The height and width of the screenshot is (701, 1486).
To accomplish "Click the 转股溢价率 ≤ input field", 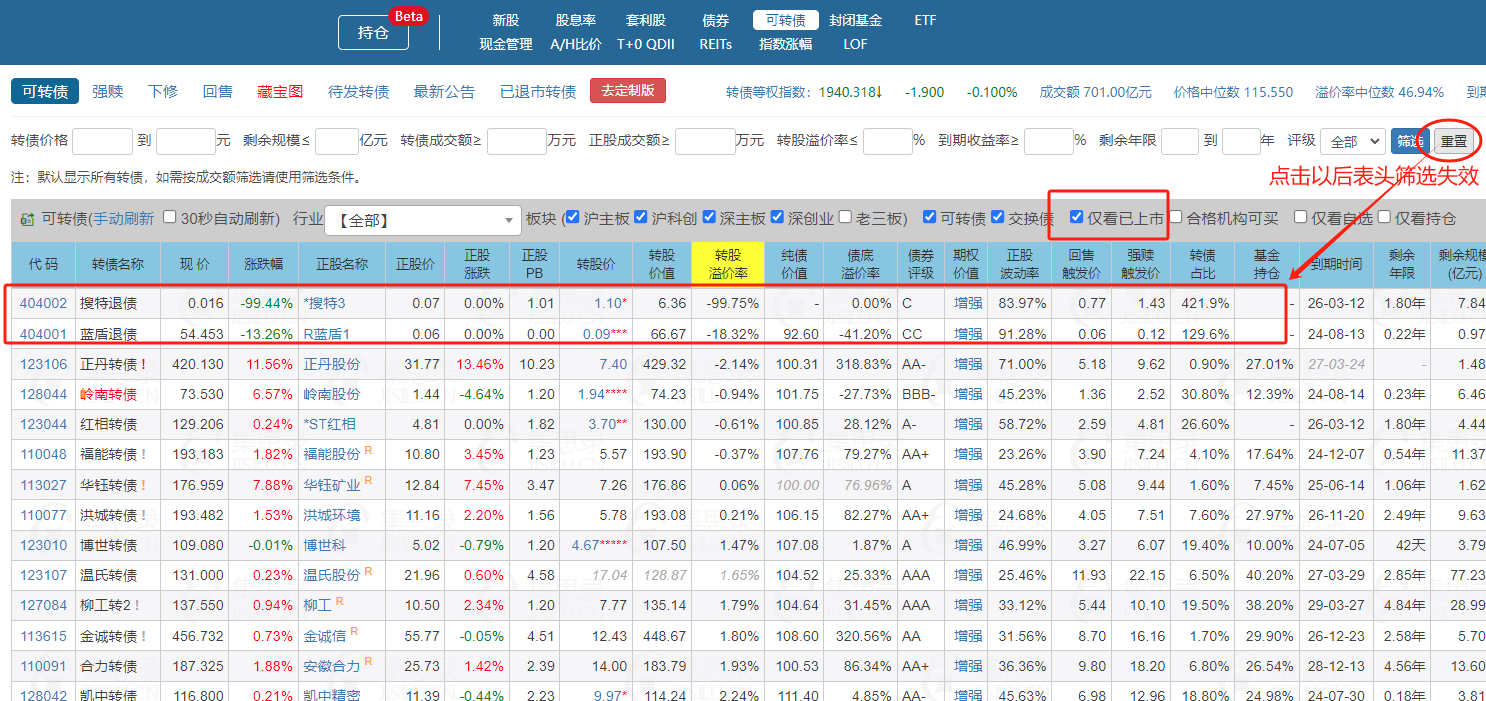I will click(x=887, y=141).
